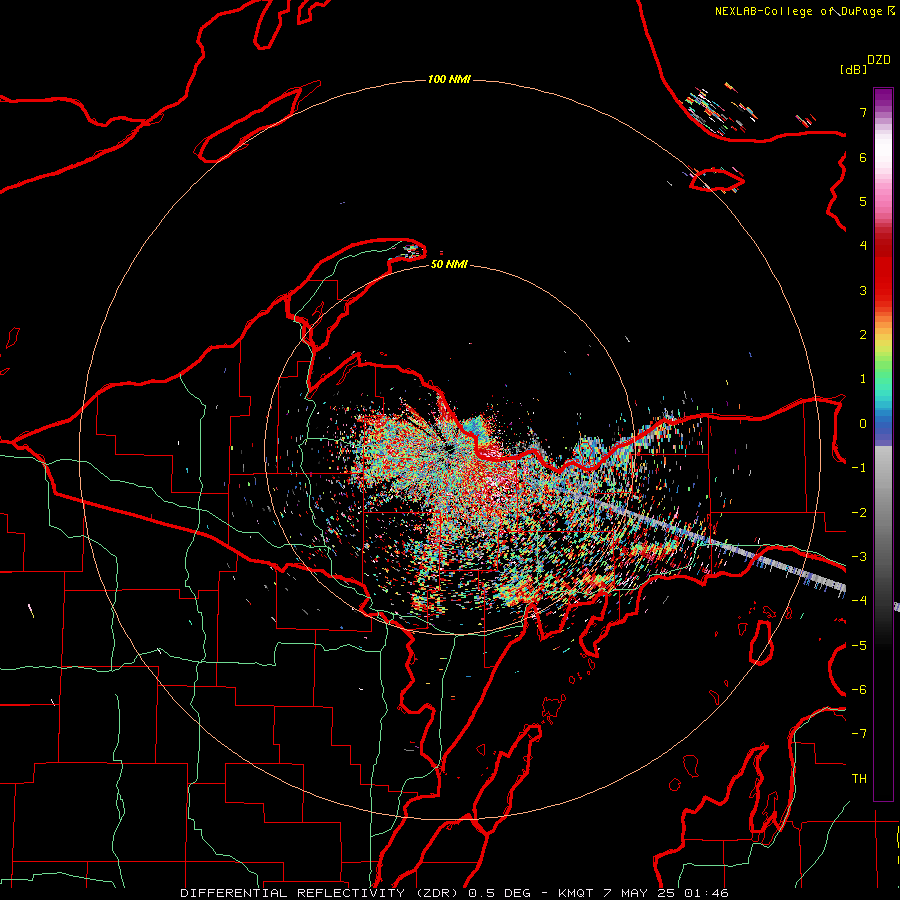The image size is (900, 900).
Task: Click the DIFFERENTIAL REFLECTIVITY (ZDR) title text
Action: point(321,893)
